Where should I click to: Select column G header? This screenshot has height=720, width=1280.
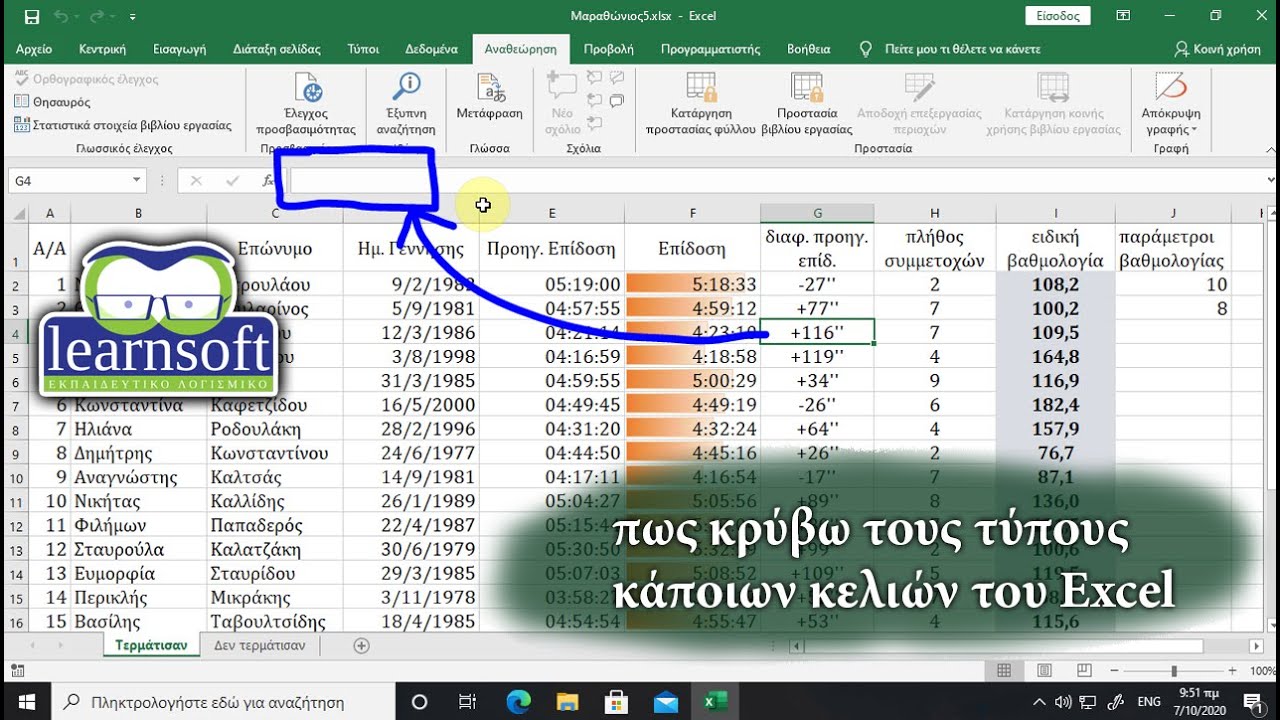(x=817, y=213)
